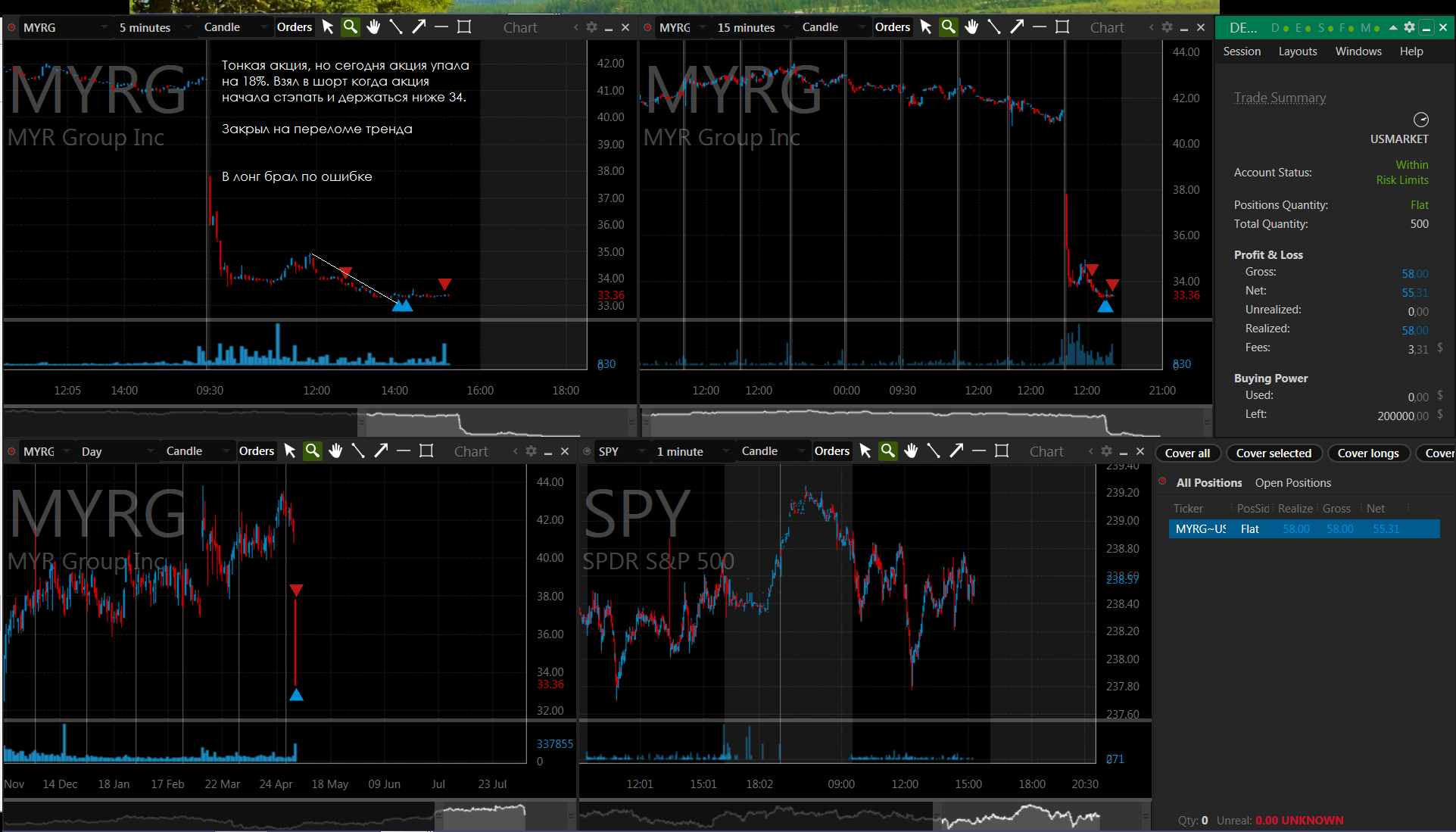This screenshot has width=1456, height=832.
Task: Choose the hand pan tool in MYRG Day chart
Action: 335,451
